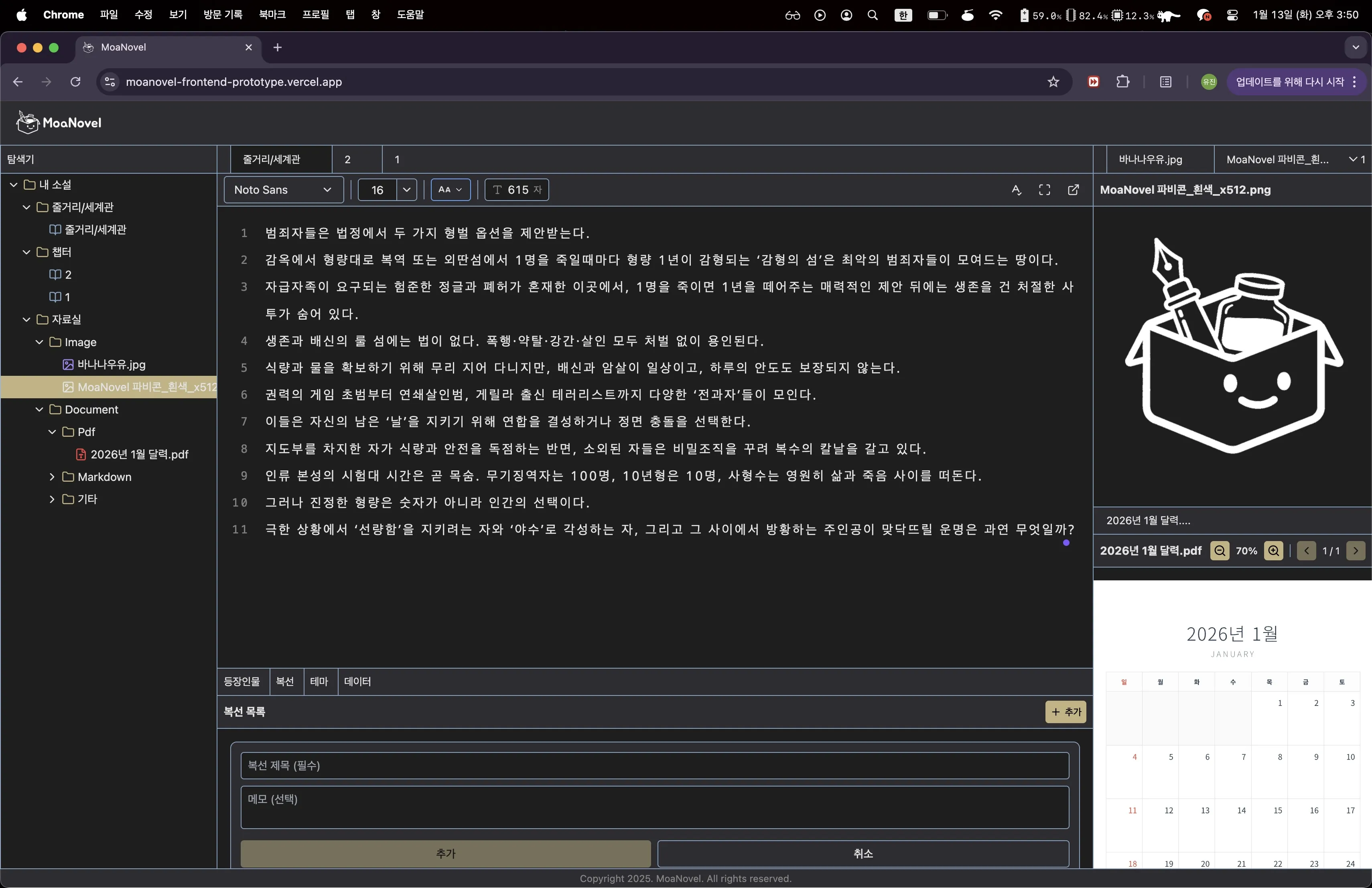Image resolution: width=1372 pixels, height=888 pixels.
Task: Click the 복선 제목 input field
Action: coord(654,765)
